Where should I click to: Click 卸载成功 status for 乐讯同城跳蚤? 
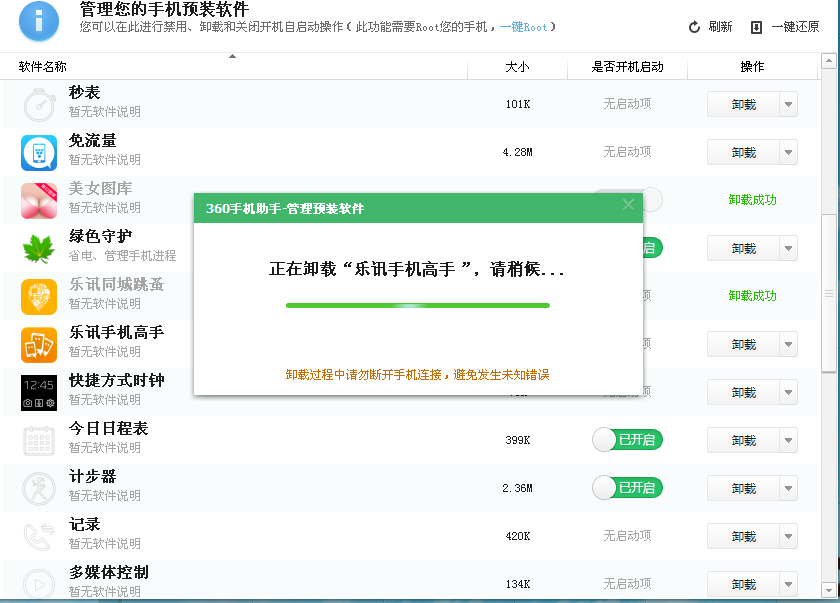coord(752,296)
